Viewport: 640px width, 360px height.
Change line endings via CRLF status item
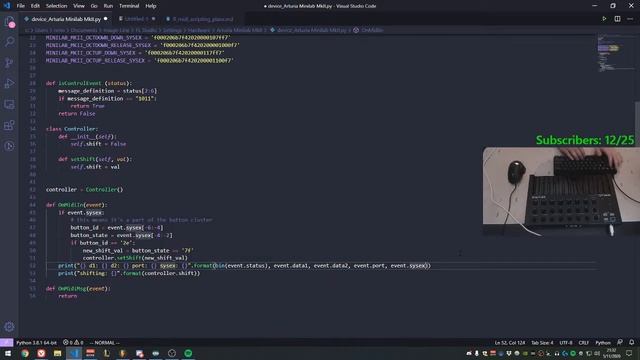pyautogui.click(x=584, y=342)
